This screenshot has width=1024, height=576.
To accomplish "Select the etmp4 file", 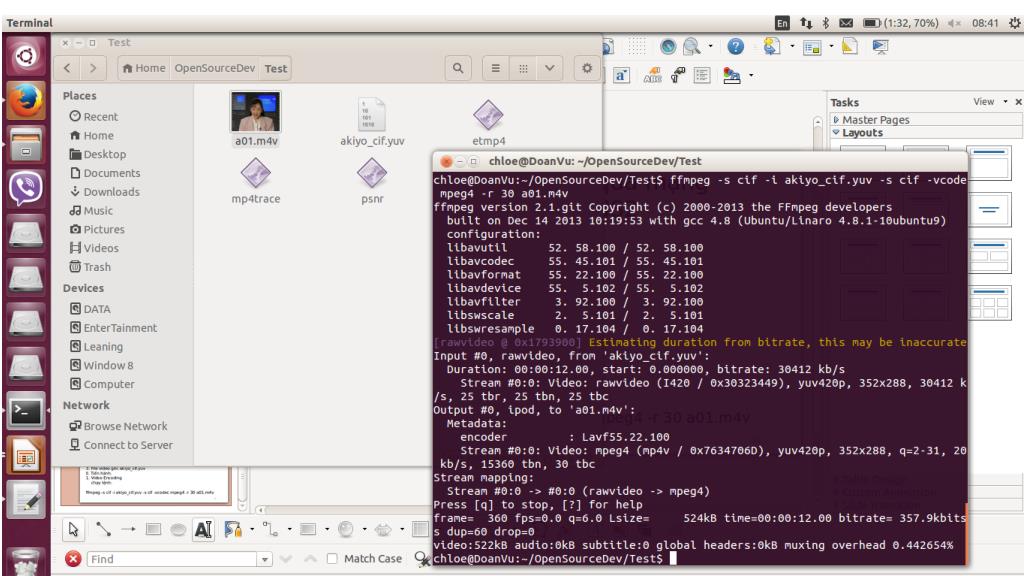I will pos(488,123).
